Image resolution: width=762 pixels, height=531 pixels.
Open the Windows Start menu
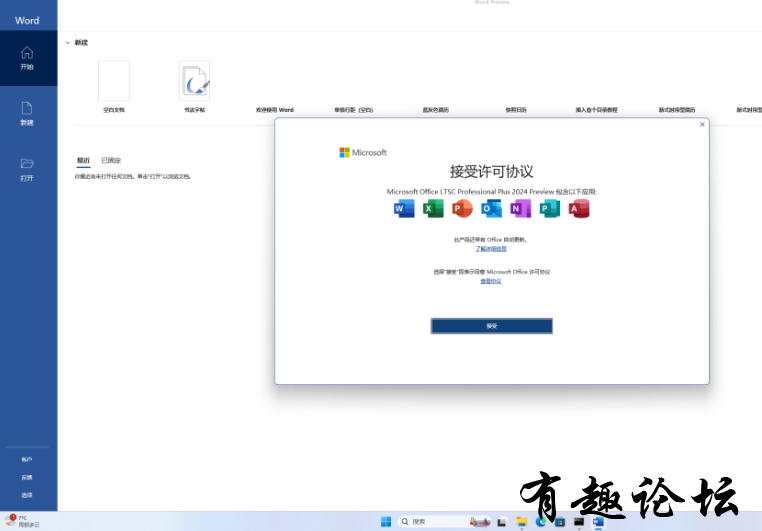(x=386, y=522)
